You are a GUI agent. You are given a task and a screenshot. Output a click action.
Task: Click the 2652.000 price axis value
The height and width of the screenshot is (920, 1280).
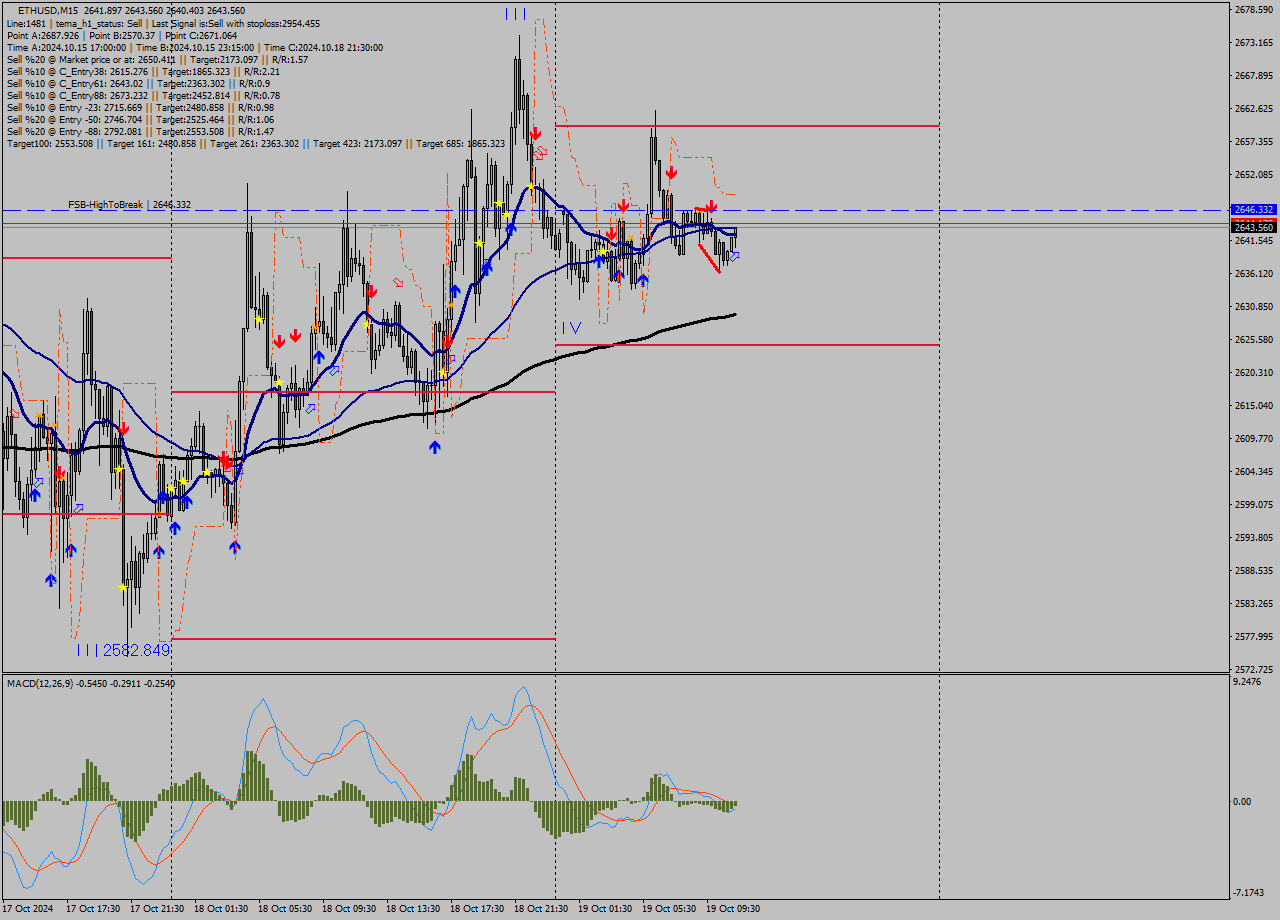point(1253,175)
